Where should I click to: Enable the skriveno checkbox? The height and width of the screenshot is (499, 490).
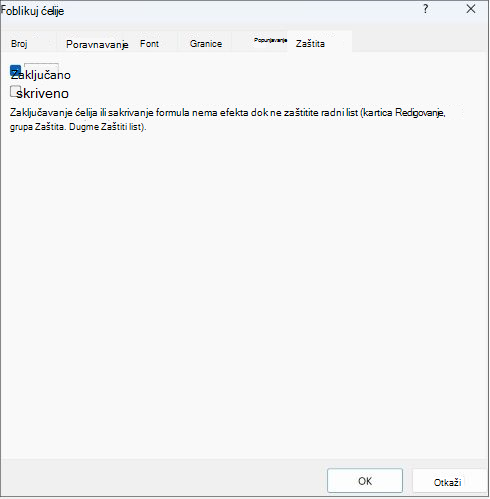pyautogui.click(x=15, y=91)
